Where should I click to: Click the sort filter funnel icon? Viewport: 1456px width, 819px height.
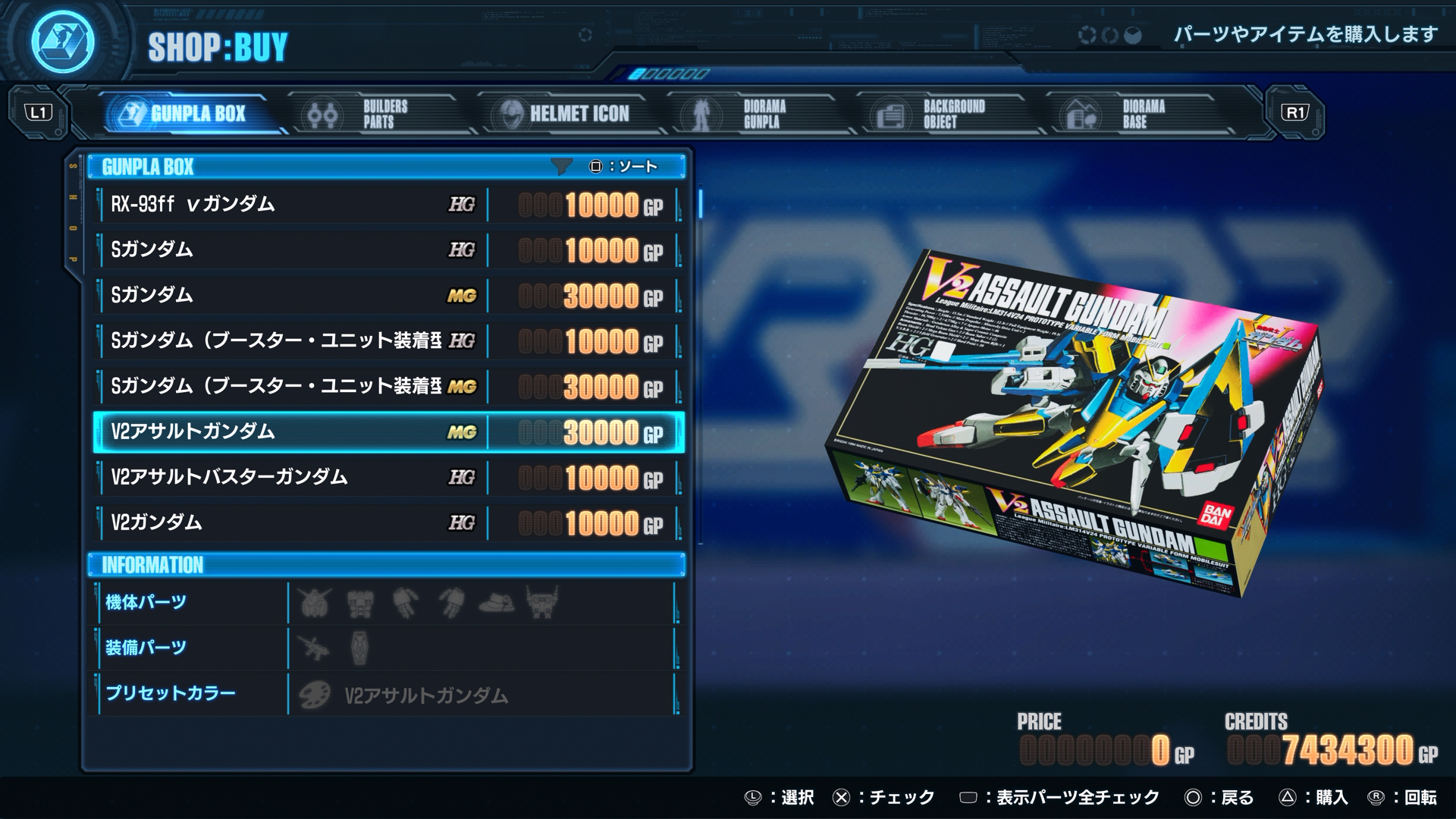(561, 166)
